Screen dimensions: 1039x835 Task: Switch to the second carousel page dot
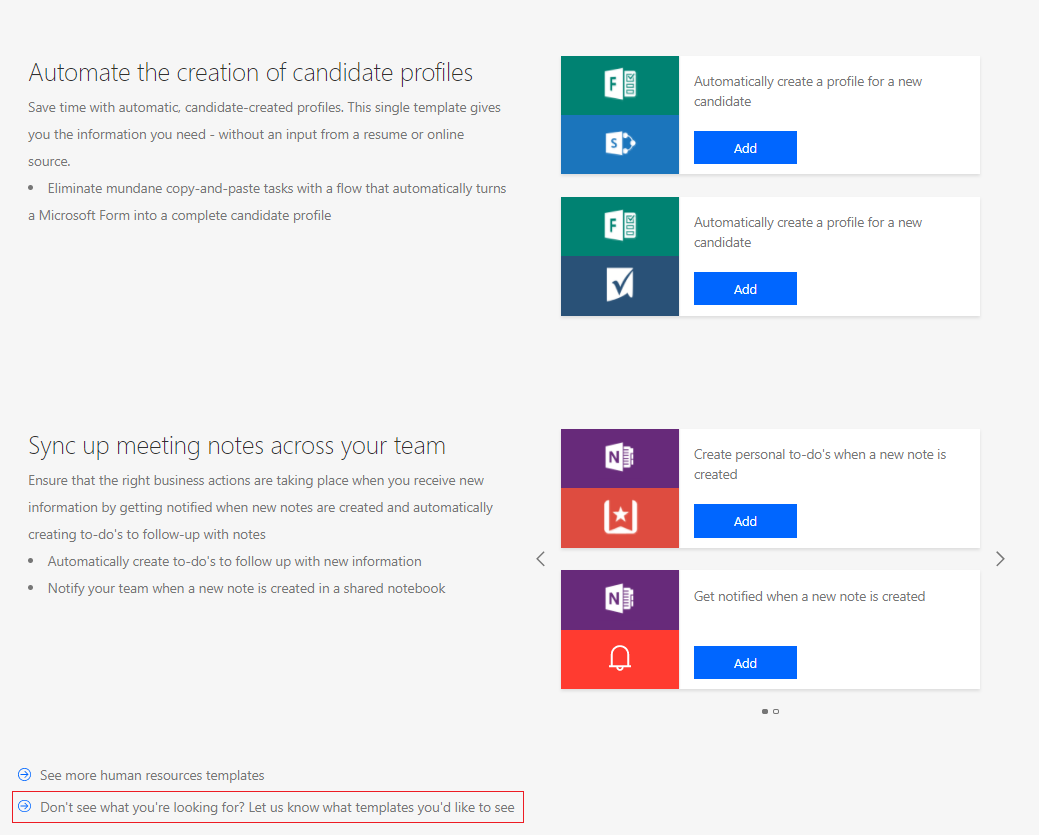(776, 712)
